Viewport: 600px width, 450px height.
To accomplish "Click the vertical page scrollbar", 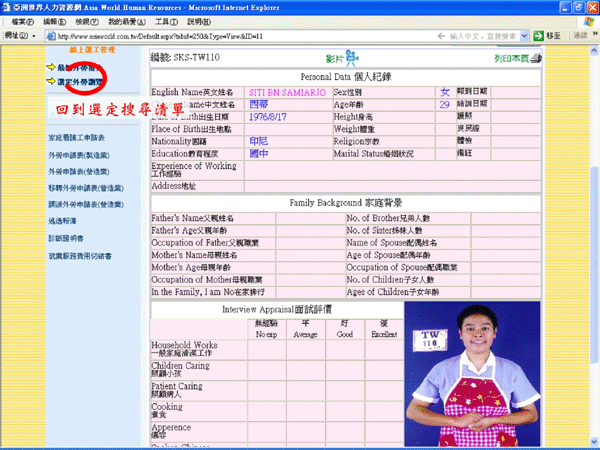I will click(594, 250).
